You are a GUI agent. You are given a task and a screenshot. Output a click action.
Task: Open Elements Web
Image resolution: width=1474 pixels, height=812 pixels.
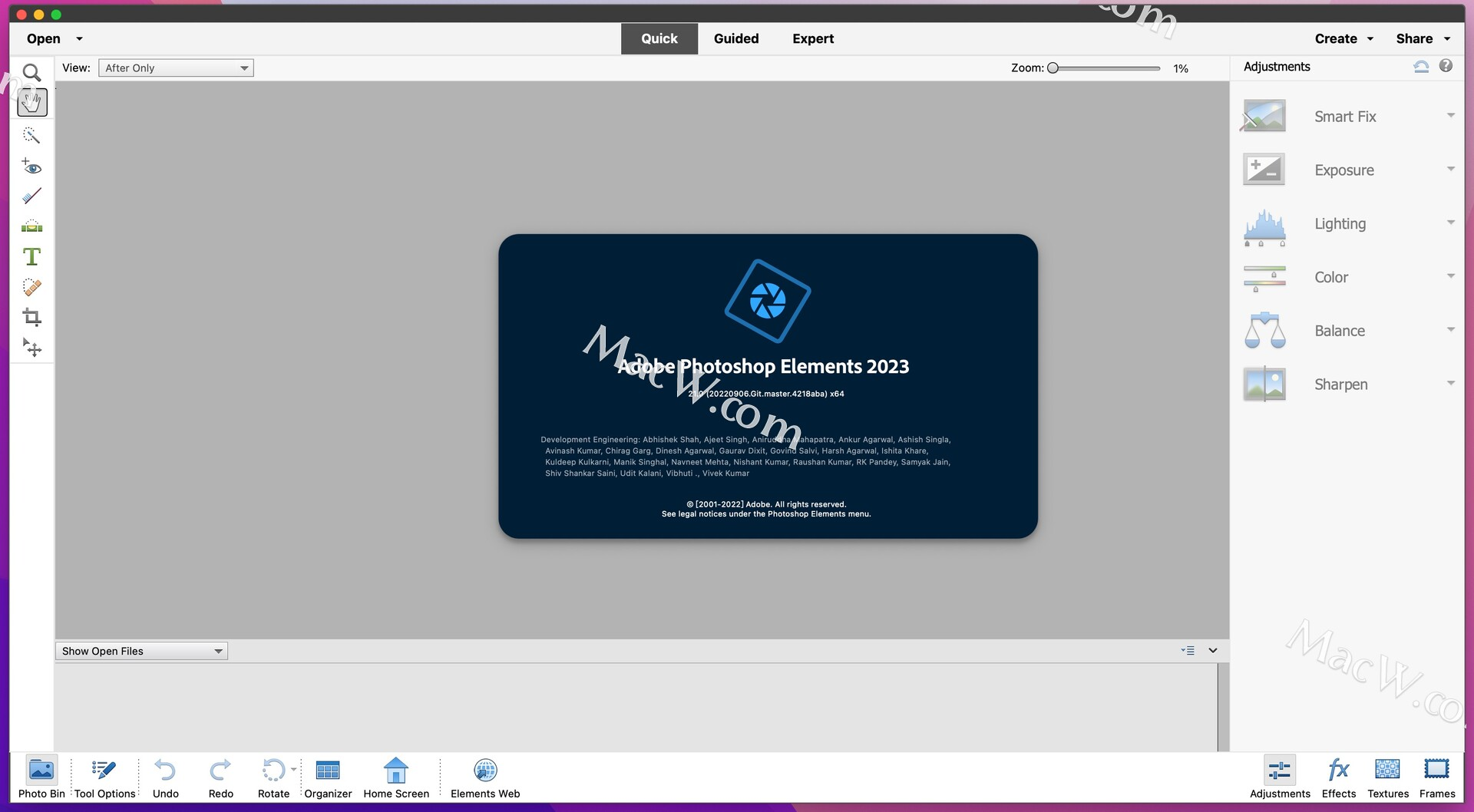click(485, 777)
